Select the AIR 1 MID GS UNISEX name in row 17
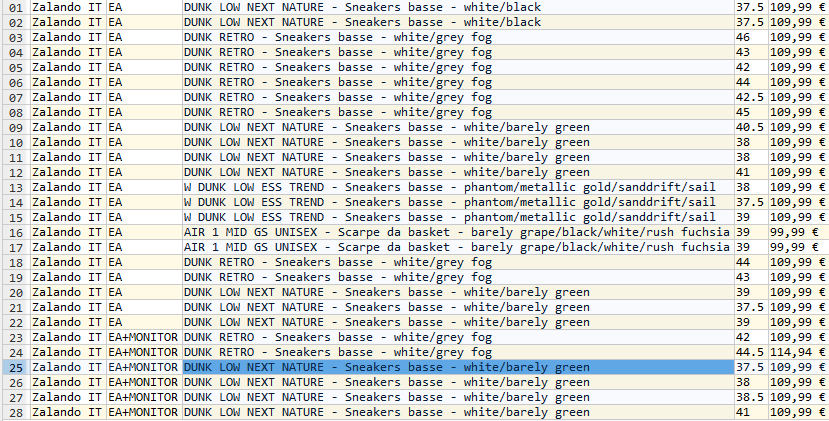 458,247
